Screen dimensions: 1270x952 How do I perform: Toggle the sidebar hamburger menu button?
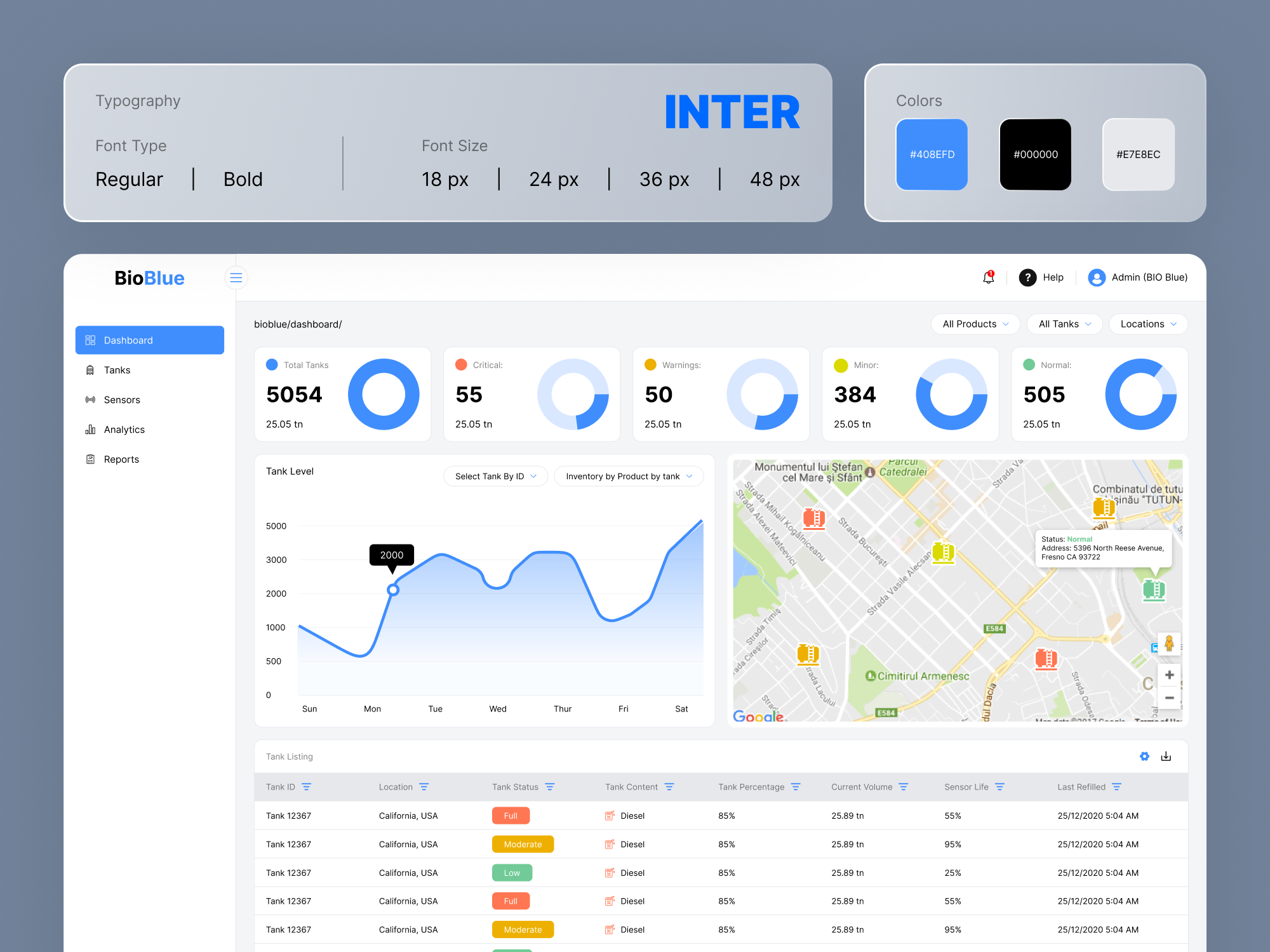236,277
